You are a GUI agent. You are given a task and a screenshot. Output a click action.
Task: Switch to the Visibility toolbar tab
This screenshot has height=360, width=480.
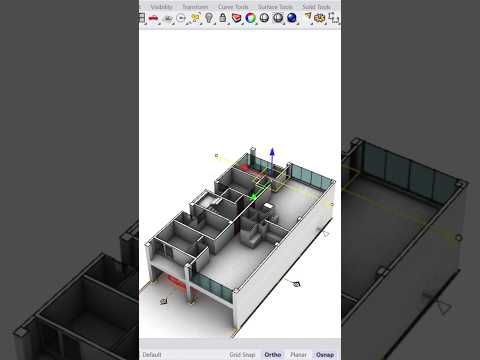[x=161, y=7]
